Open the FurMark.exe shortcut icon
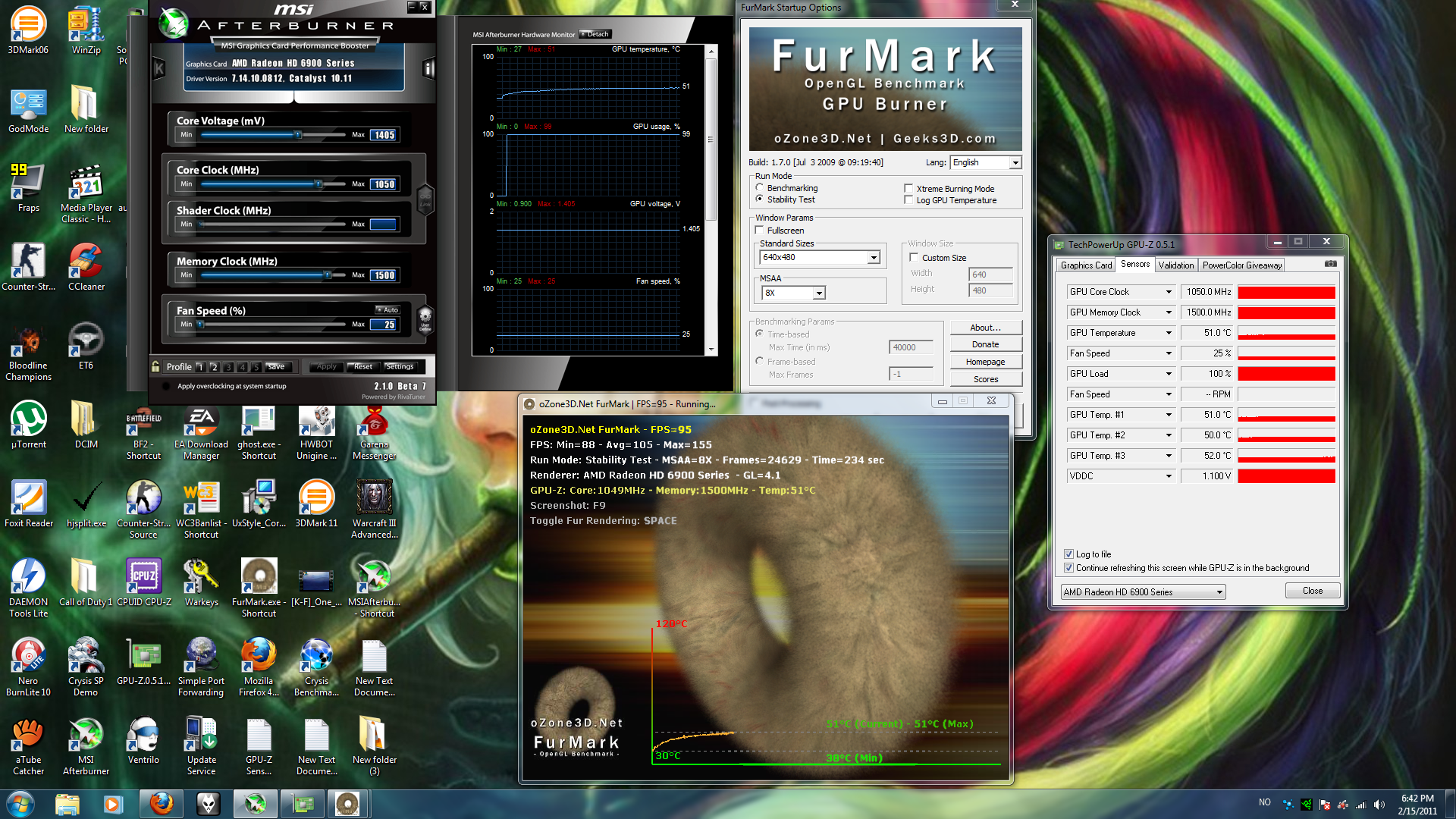The height and width of the screenshot is (819, 1456). coord(259,588)
